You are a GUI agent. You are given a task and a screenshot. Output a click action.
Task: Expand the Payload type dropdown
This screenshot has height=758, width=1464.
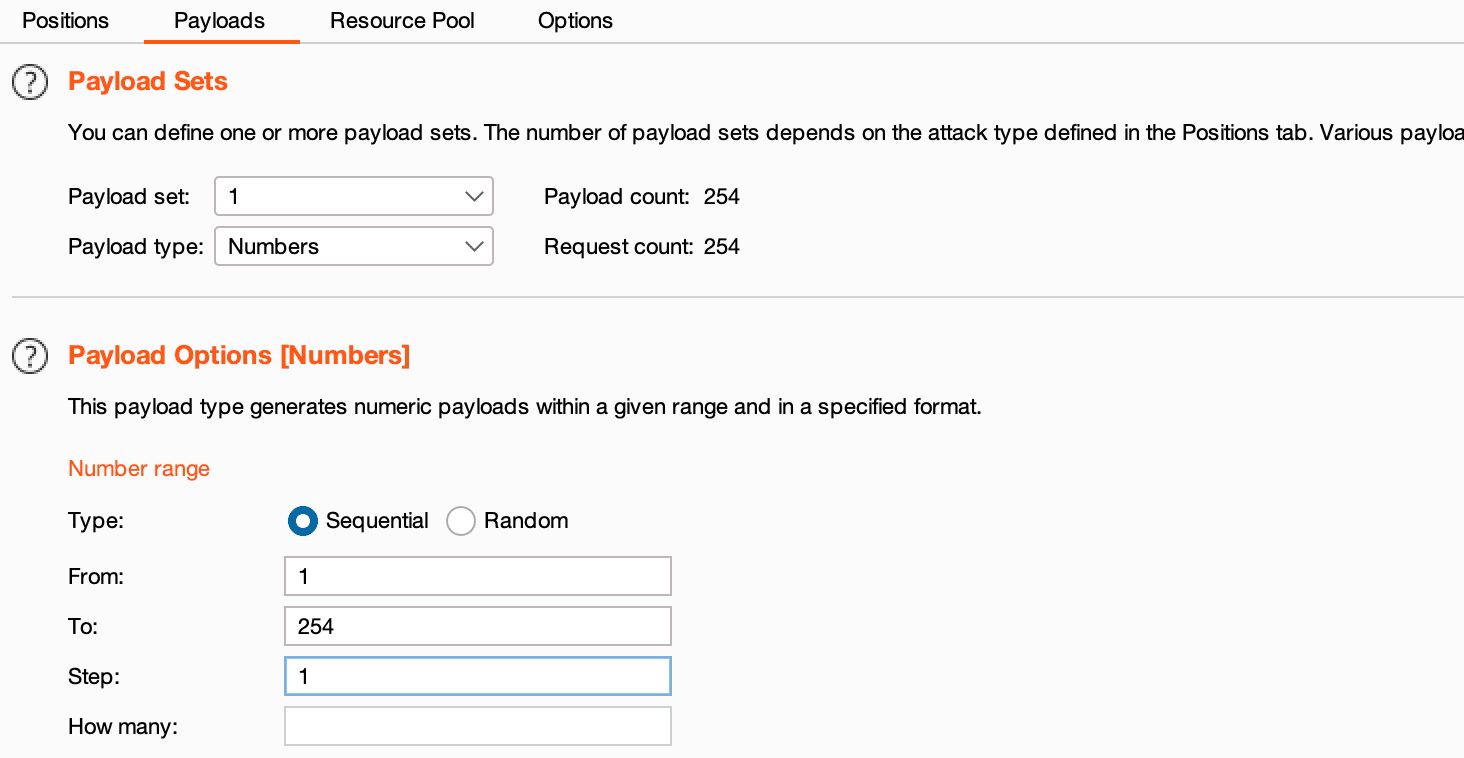[x=354, y=247]
